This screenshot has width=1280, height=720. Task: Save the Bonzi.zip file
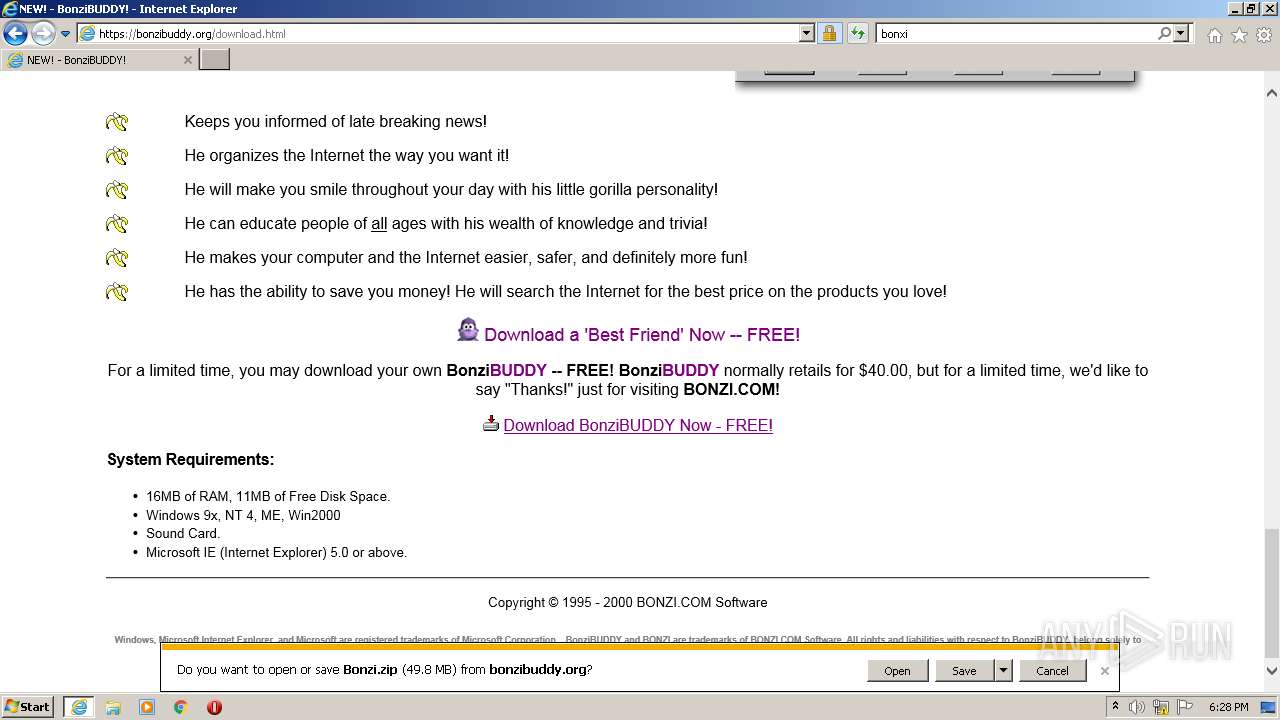[x=964, y=671]
